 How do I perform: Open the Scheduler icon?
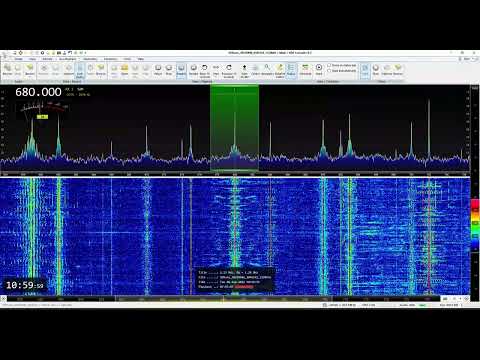coord(305,70)
